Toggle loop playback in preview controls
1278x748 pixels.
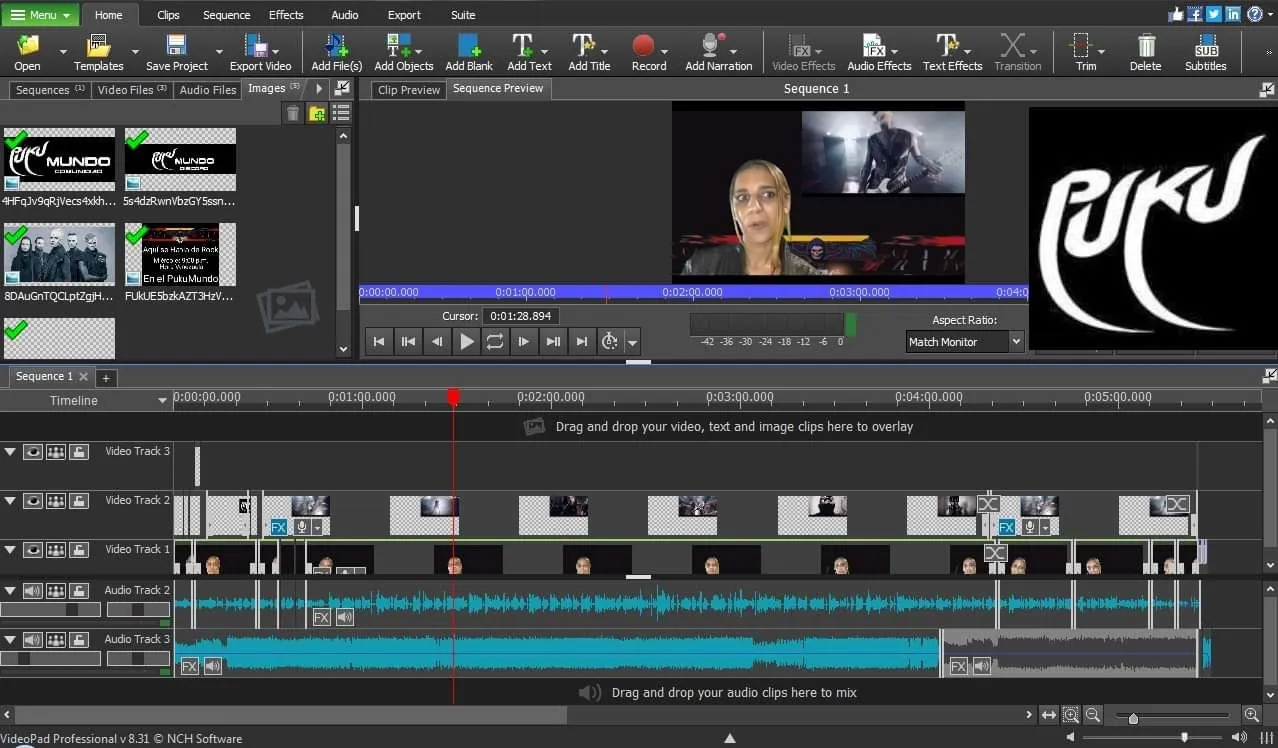coord(495,341)
